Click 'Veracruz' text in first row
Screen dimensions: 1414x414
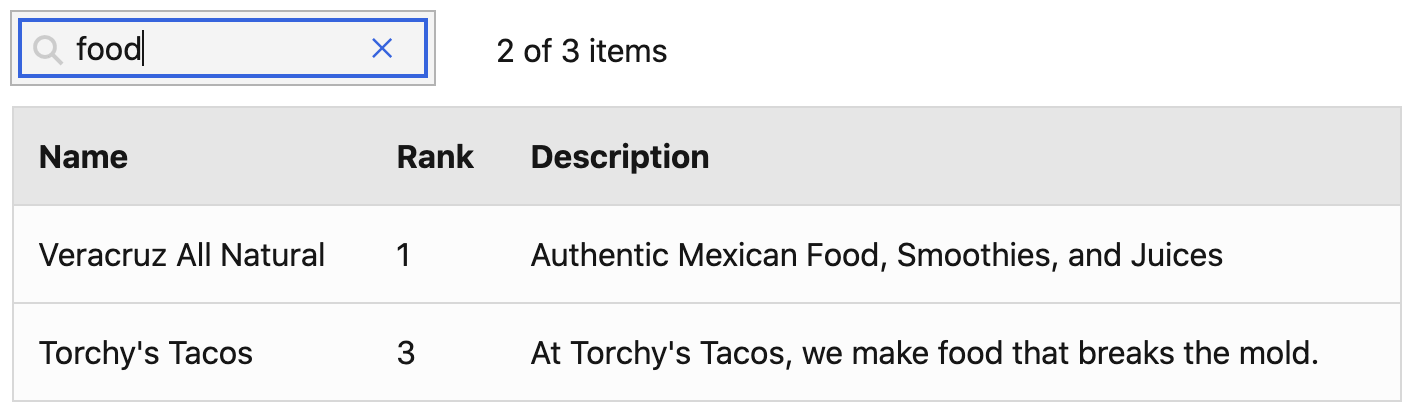pos(102,255)
